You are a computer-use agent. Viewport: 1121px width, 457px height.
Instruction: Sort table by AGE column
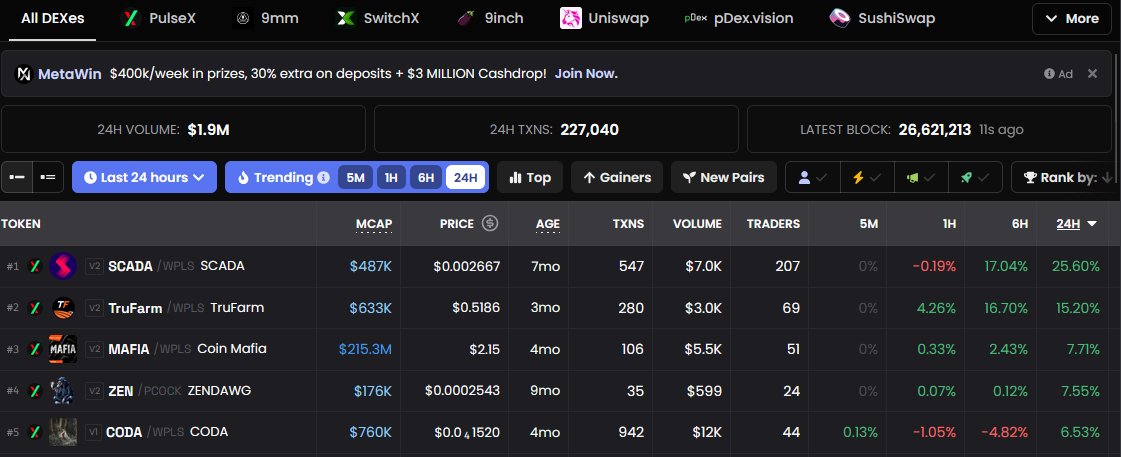[548, 224]
